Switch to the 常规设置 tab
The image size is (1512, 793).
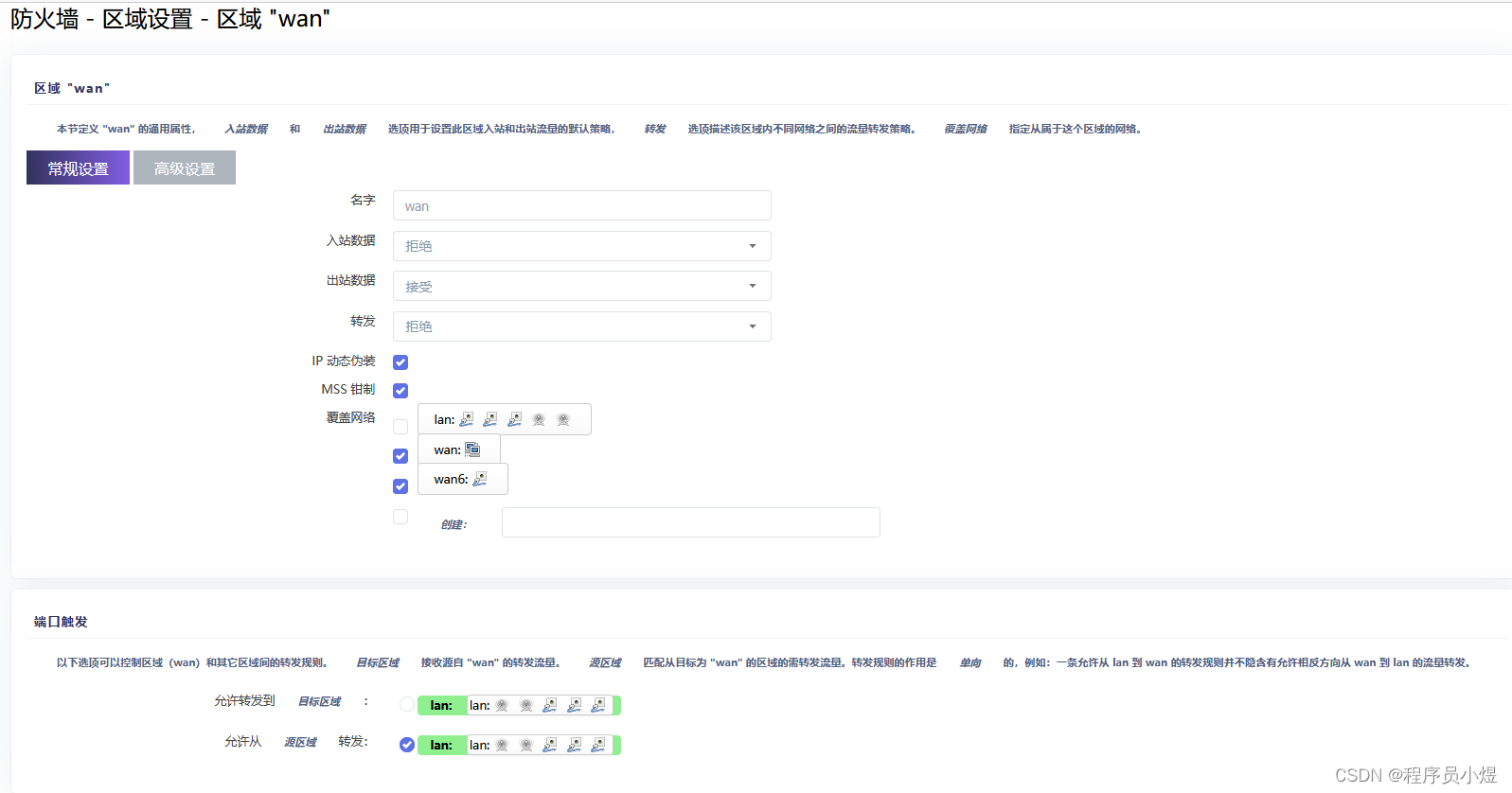click(x=78, y=167)
